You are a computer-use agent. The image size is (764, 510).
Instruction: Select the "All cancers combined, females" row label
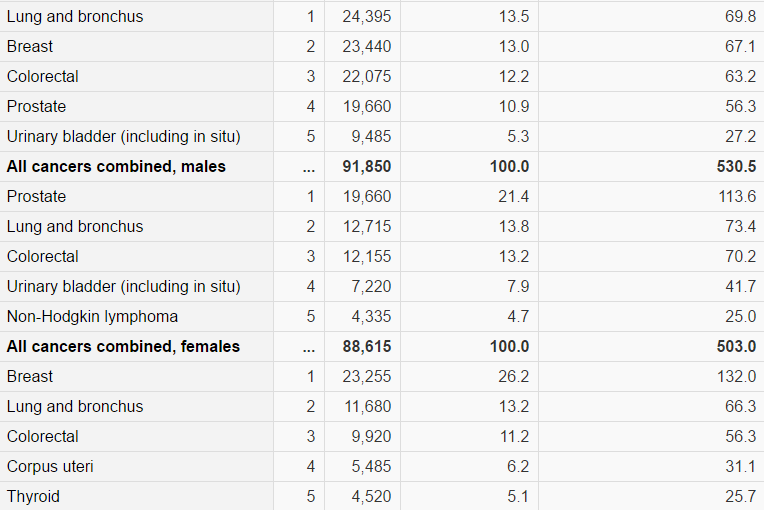click(123, 347)
